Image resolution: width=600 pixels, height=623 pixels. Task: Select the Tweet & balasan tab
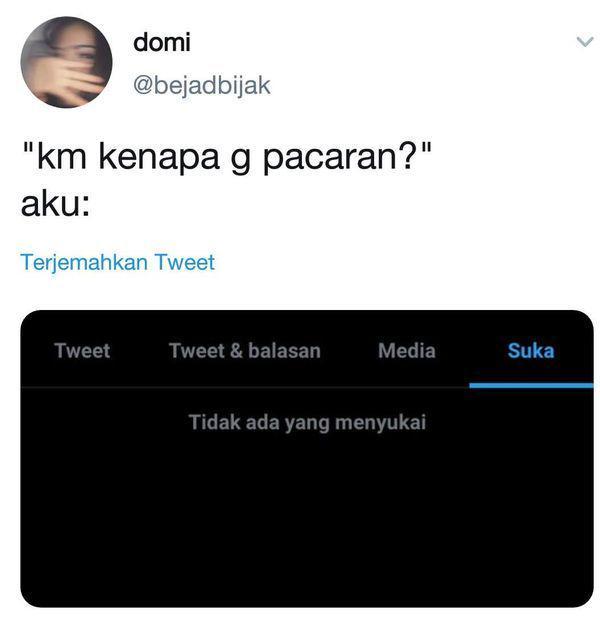[245, 351]
